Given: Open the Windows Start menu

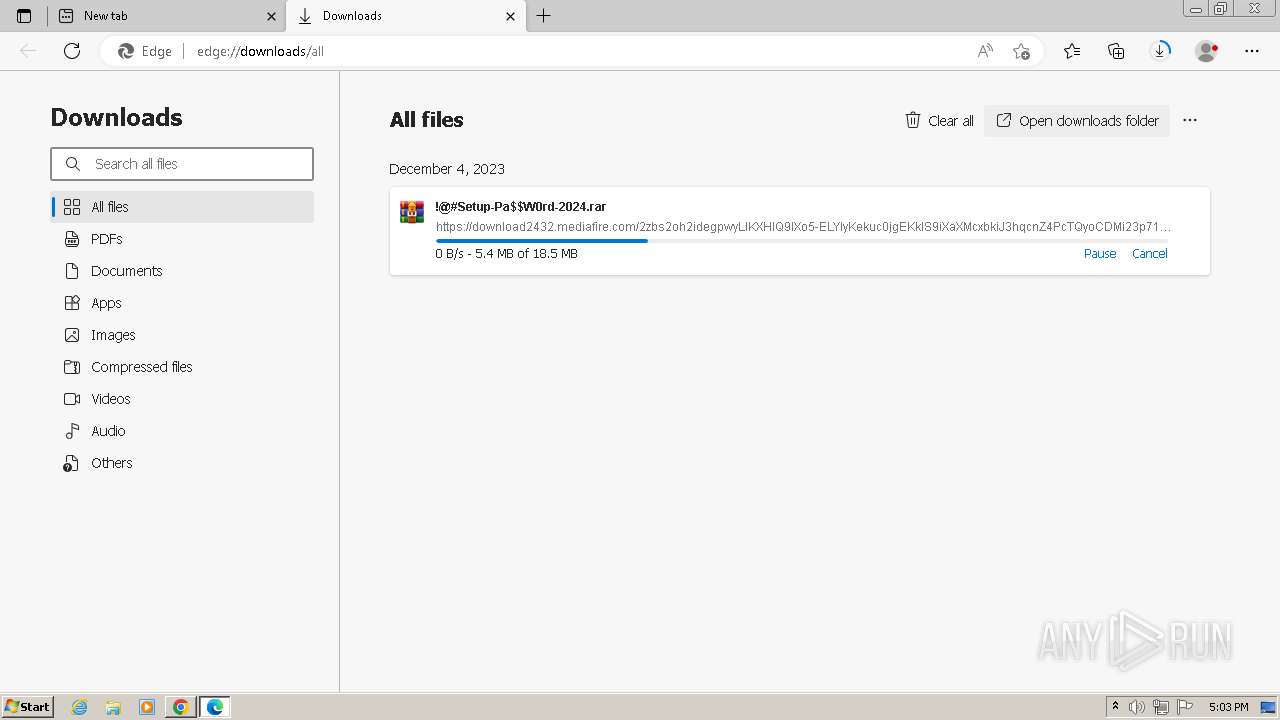Looking at the screenshot, I should point(28,707).
